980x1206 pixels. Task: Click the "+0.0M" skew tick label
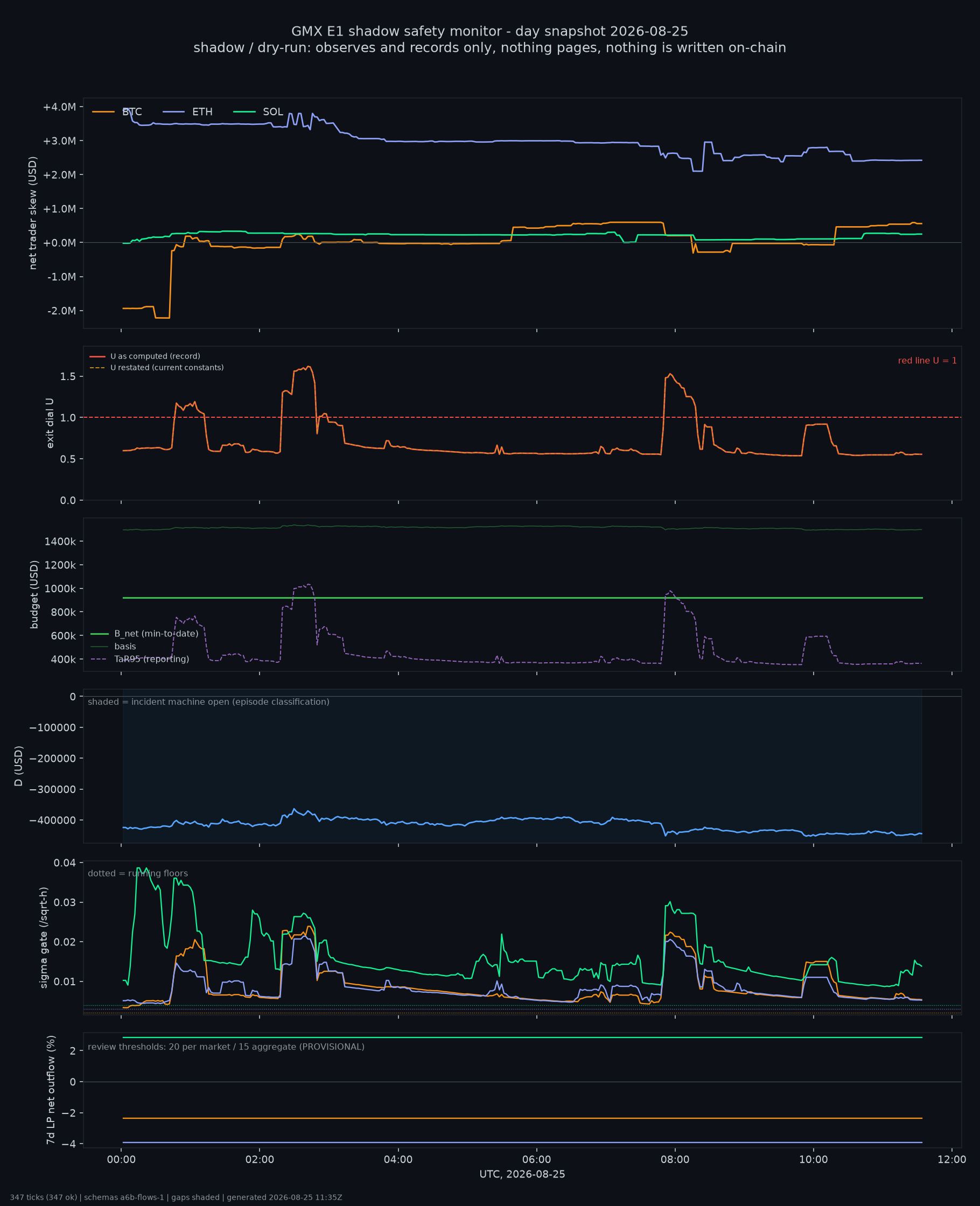pos(59,243)
